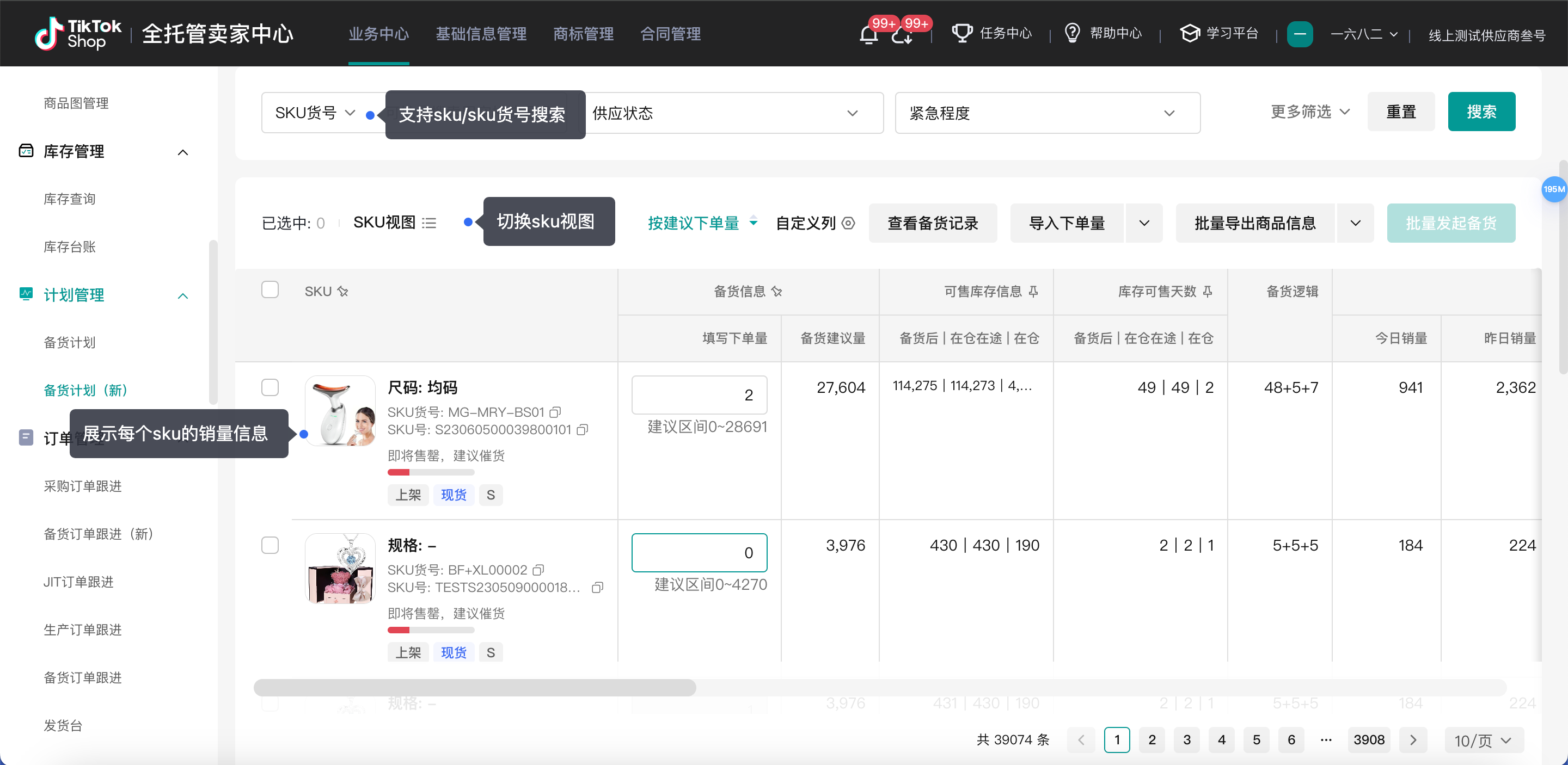The height and width of the screenshot is (765, 1568).
Task: Switch to 合同管理 tab
Action: tap(670, 34)
